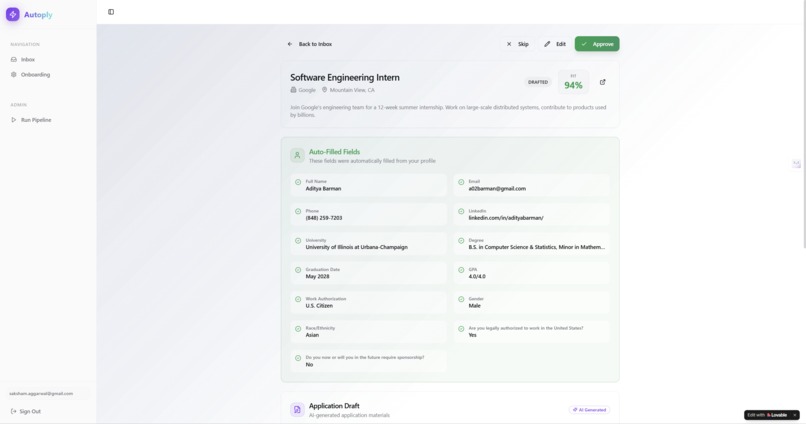Select the email a02barman@gmail.com

click(497, 189)
